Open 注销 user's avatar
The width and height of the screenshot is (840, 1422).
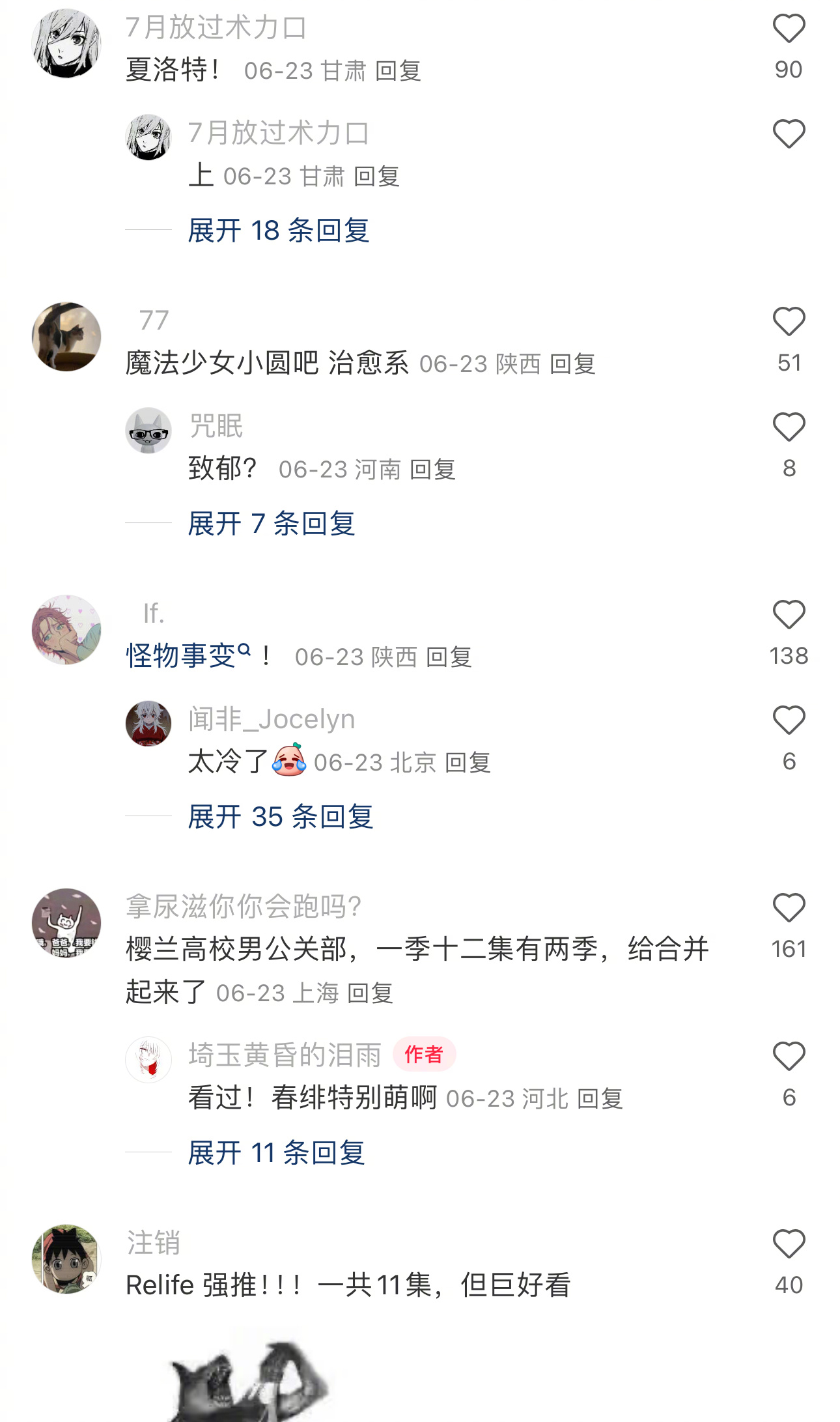coord(66,1258)
